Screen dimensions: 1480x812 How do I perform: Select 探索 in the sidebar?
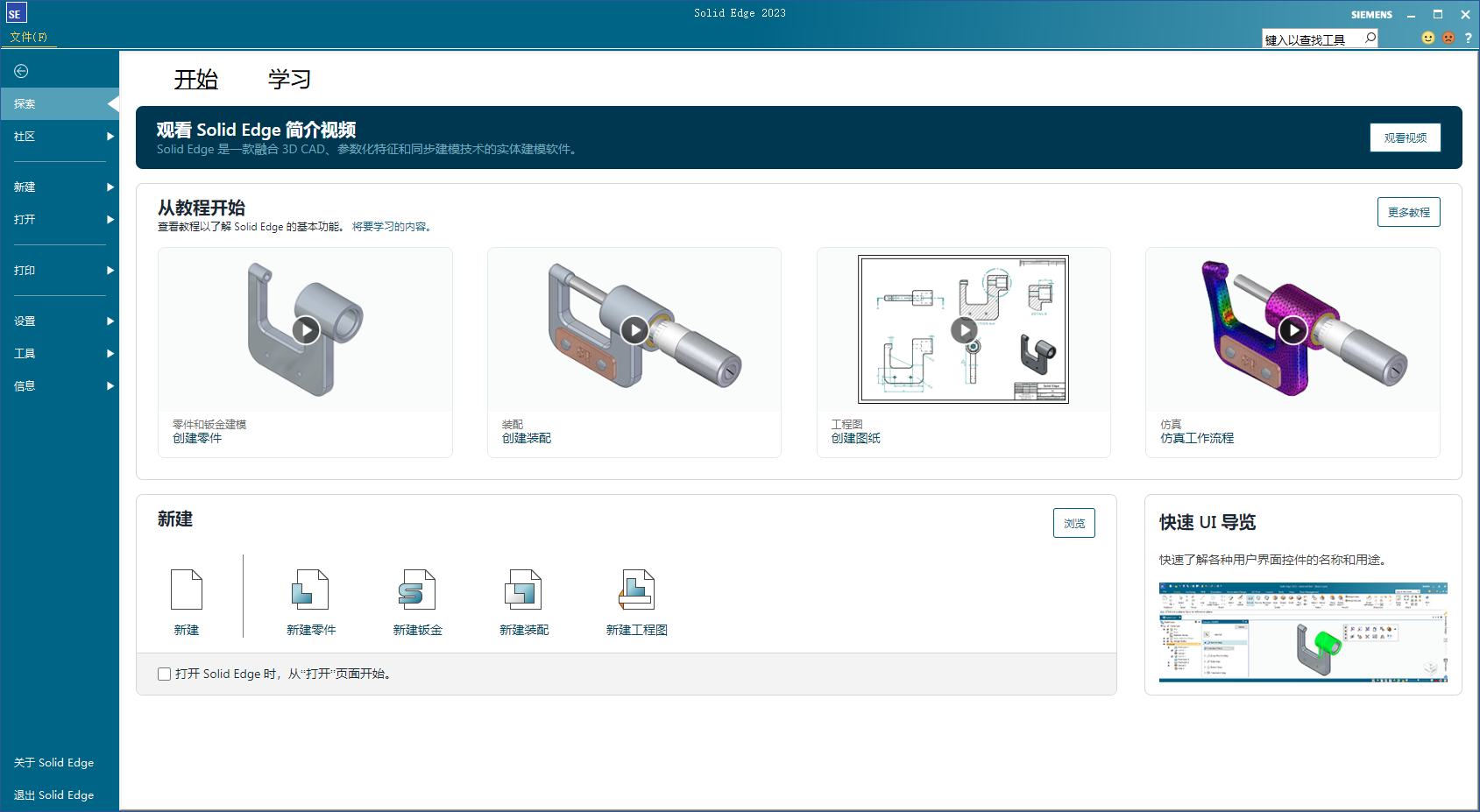[x=60, y=104]
